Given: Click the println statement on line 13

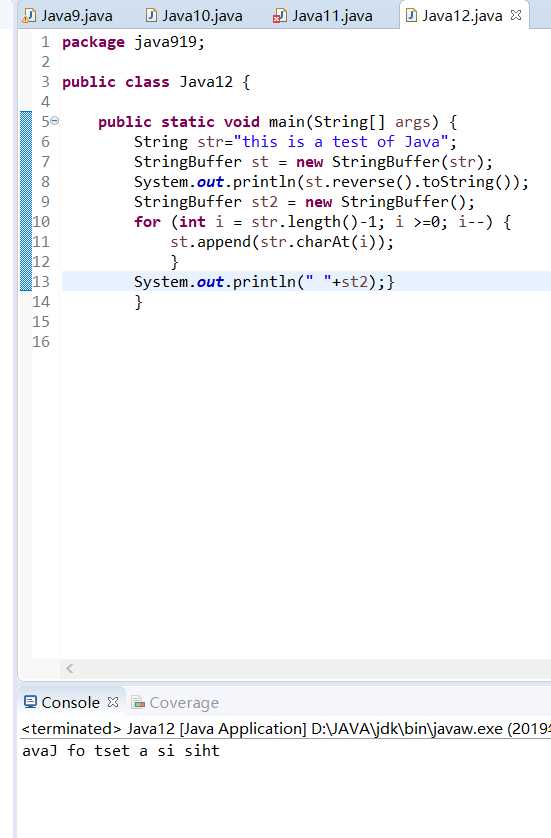Looking at the screenshot, I should (x=259, y=282).
